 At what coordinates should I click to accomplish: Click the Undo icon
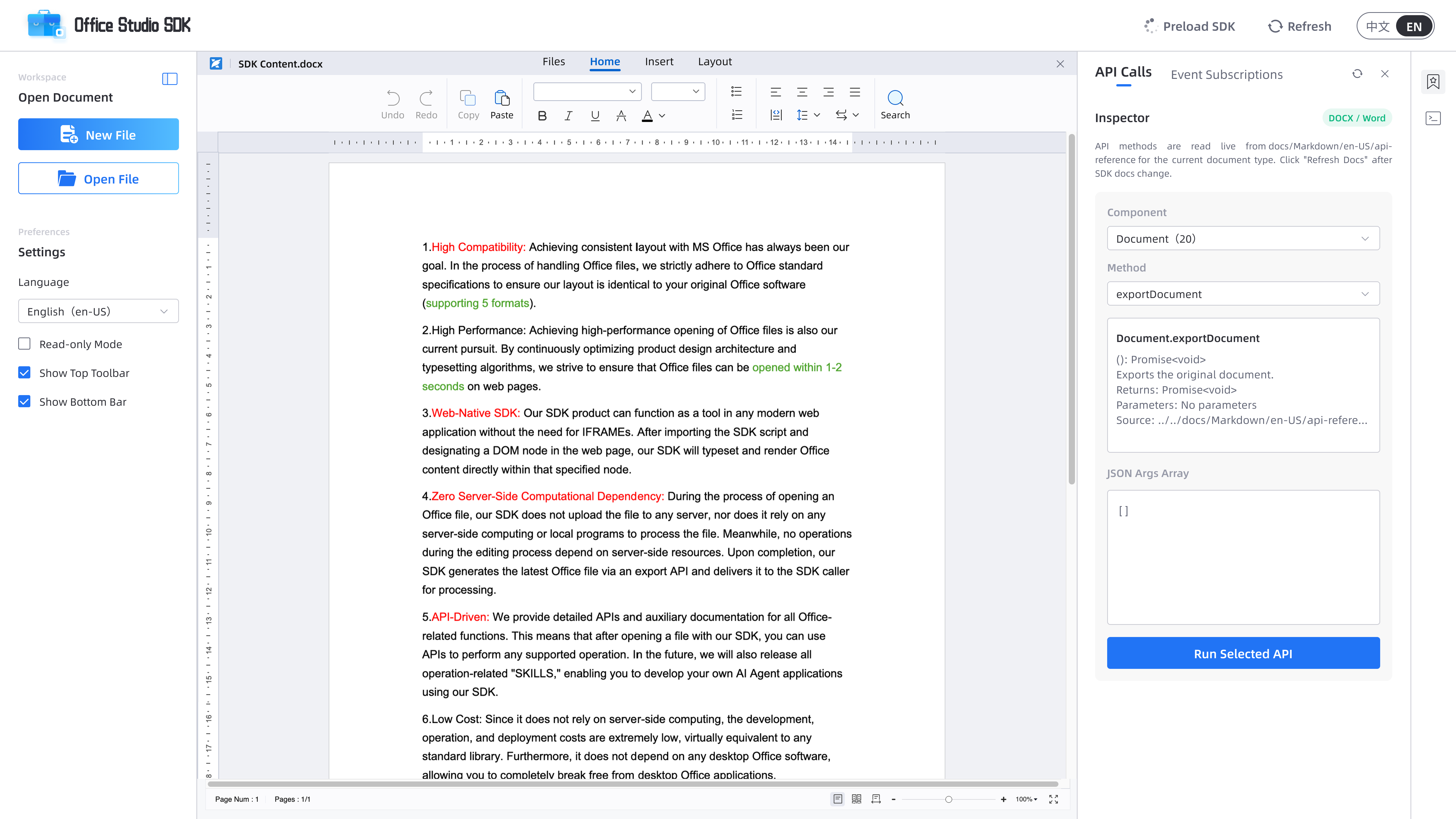393,98
